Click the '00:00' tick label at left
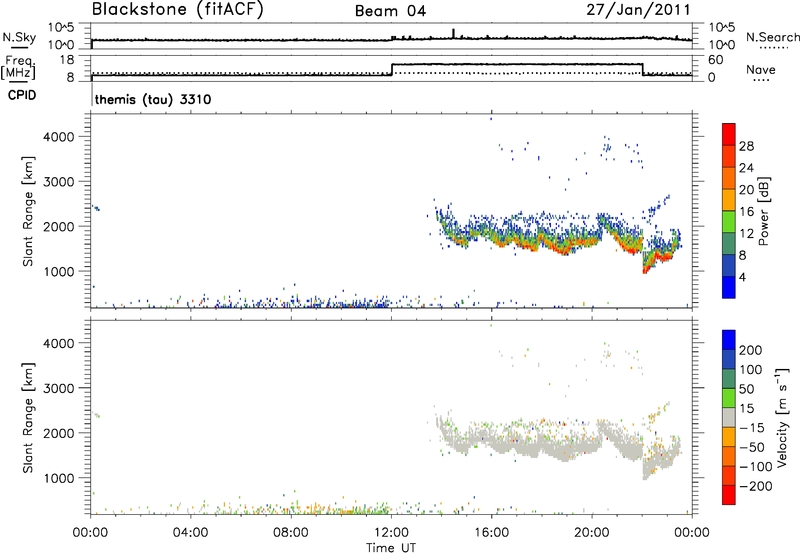 tap(90, 533)
